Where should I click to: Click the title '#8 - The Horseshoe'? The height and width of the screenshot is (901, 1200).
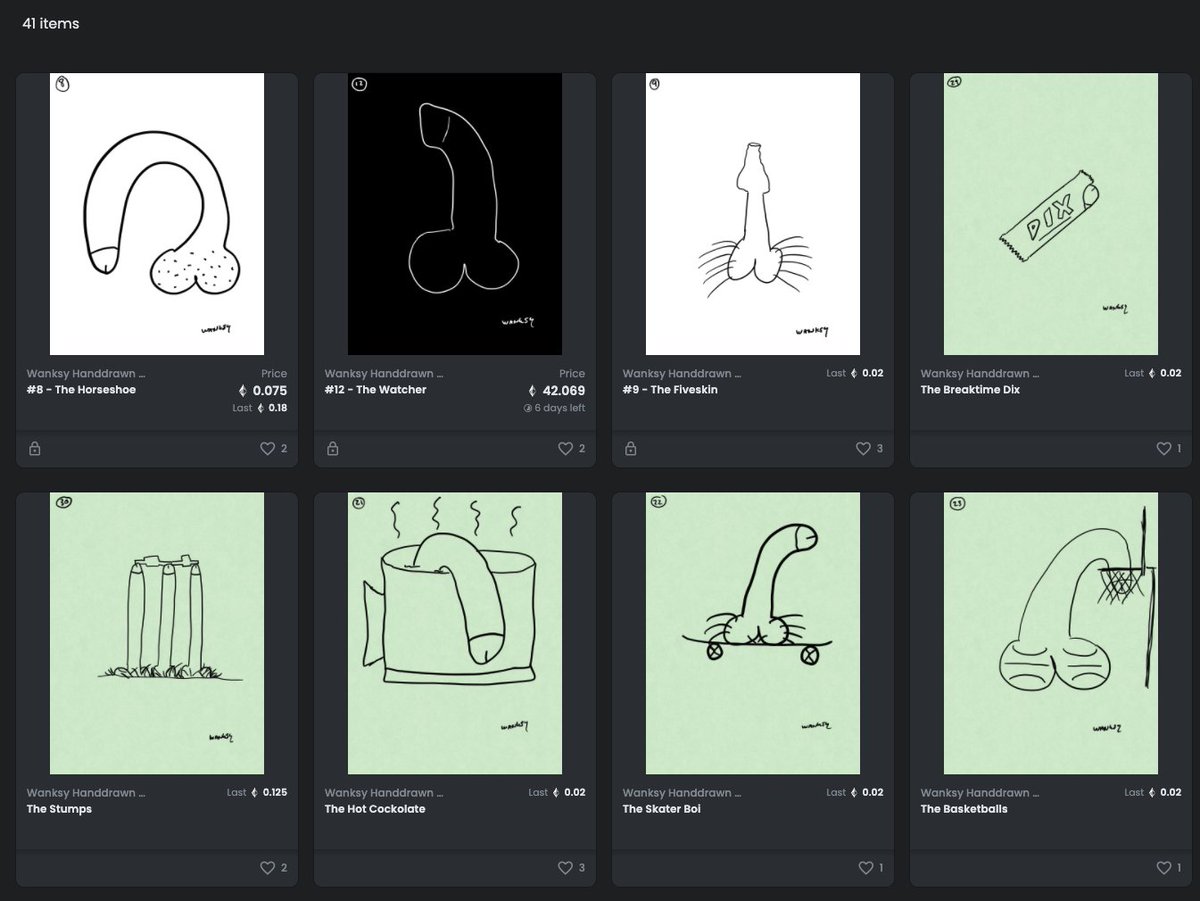coord(81,390)
